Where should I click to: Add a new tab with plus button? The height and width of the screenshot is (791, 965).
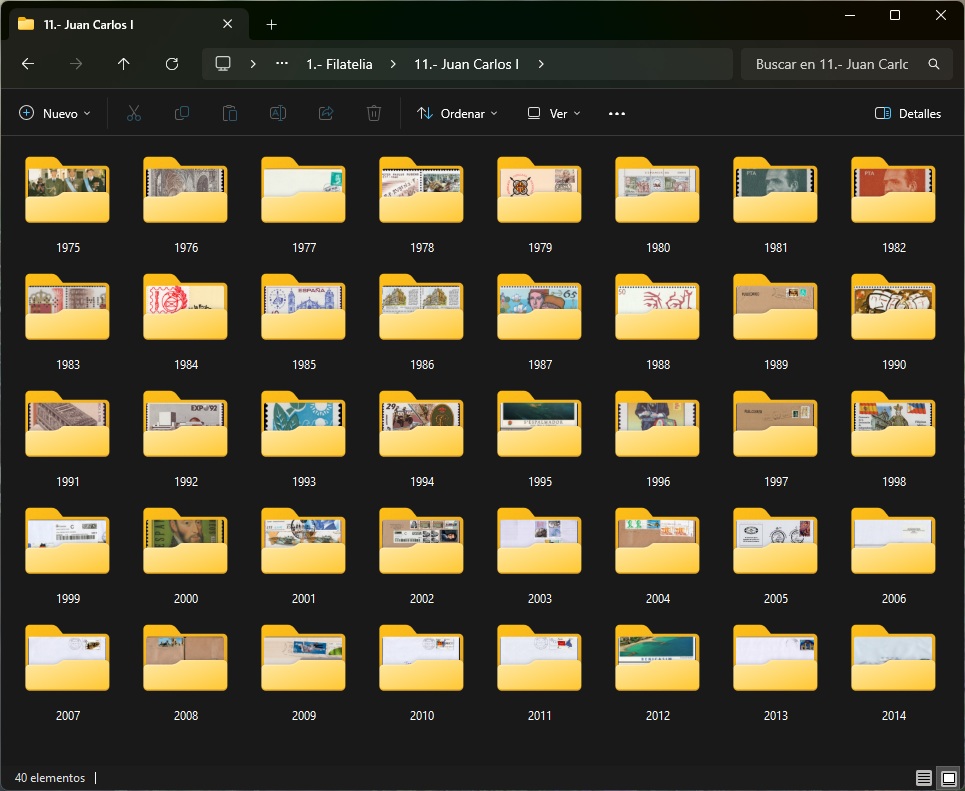point(272,25)
